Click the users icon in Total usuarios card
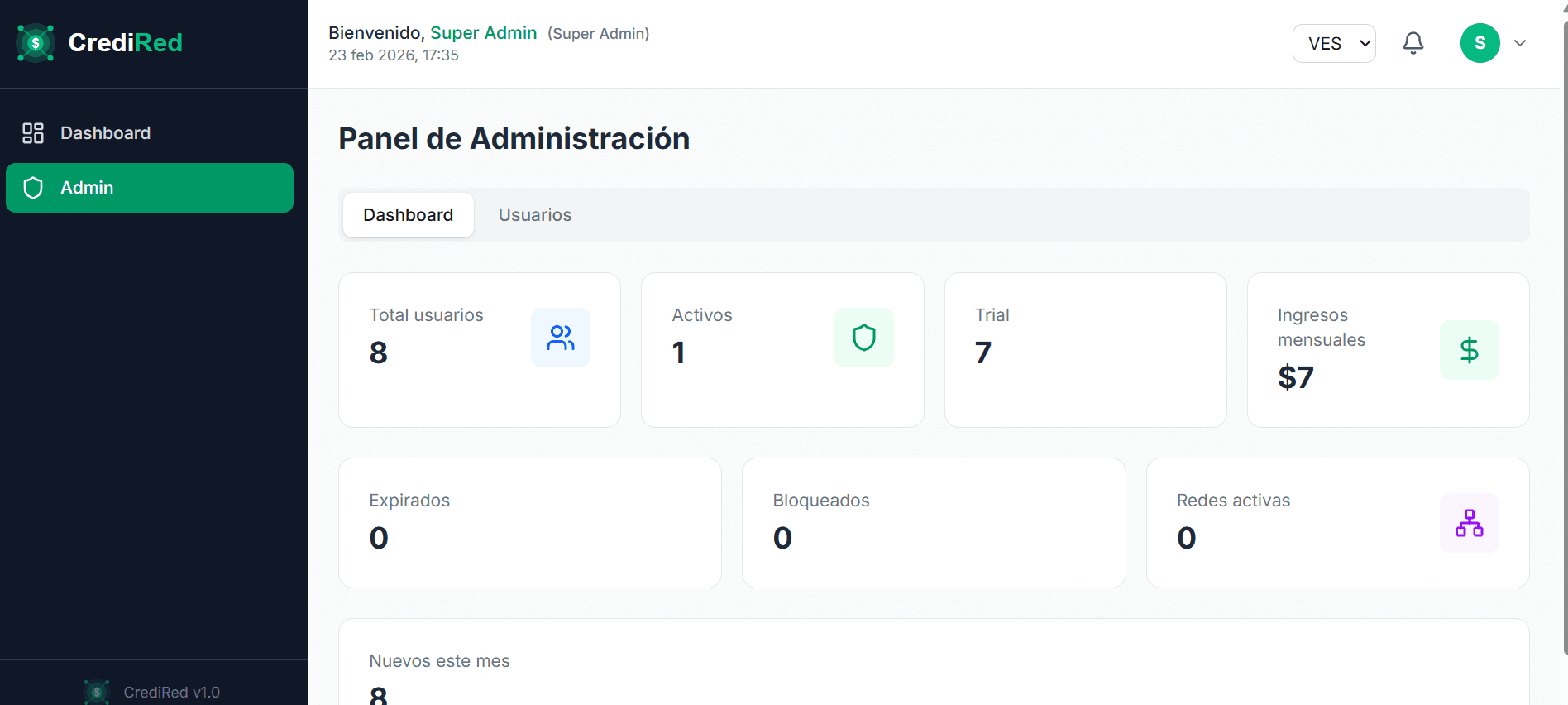Viewport: 1568px width, 705px height. (x=561, y=338)
